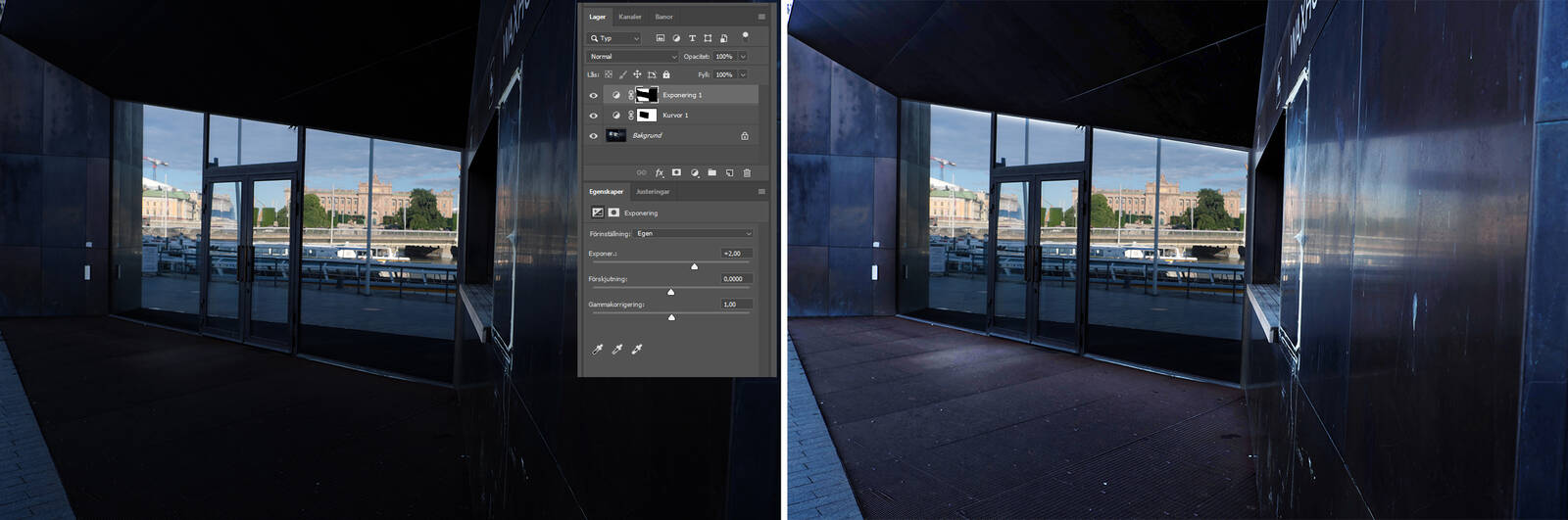1568x520 pixels.
Task: Click the Exponering slider handle
Action: [695, 266]
